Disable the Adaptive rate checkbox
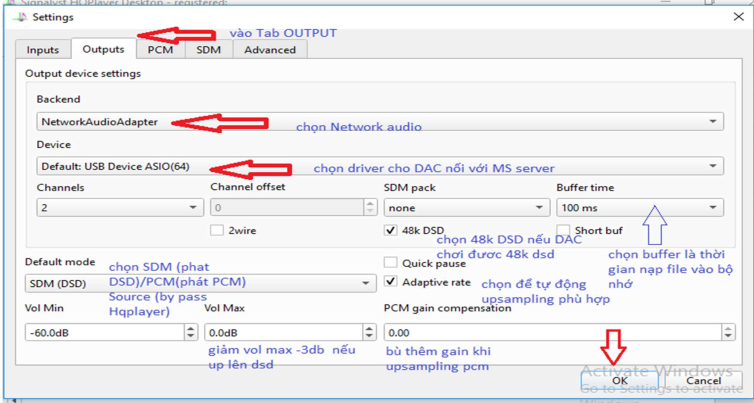Screen dimensions: 754x403 (390, 282)
